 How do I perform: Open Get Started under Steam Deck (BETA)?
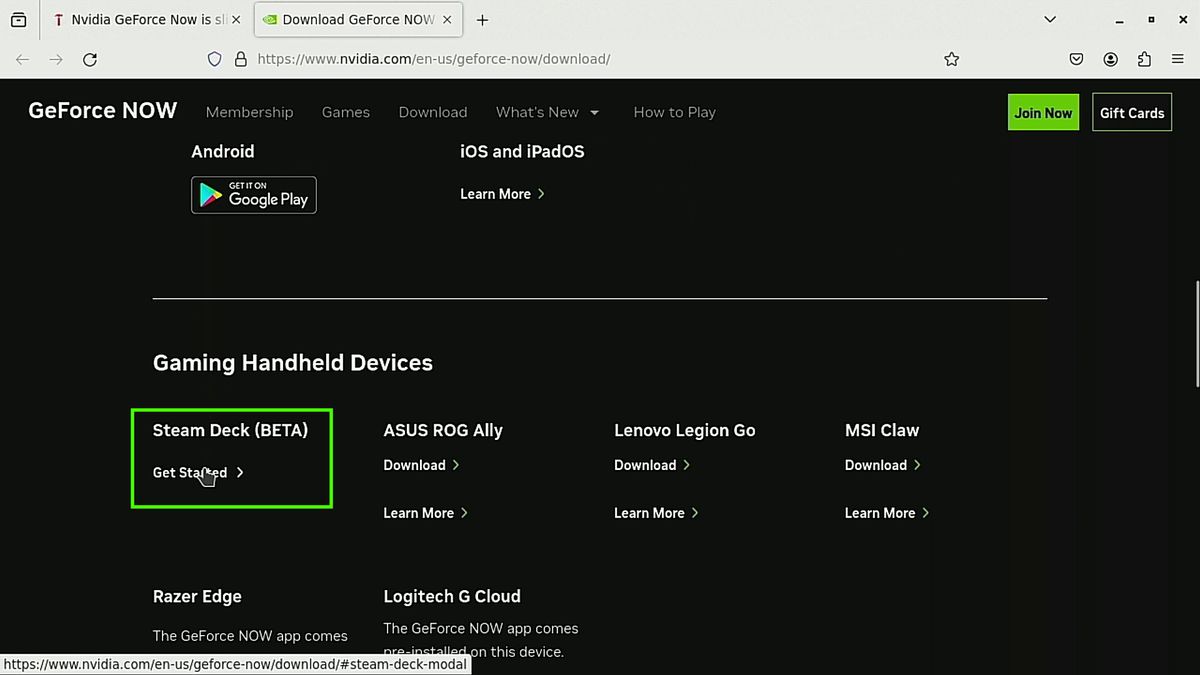190,472
